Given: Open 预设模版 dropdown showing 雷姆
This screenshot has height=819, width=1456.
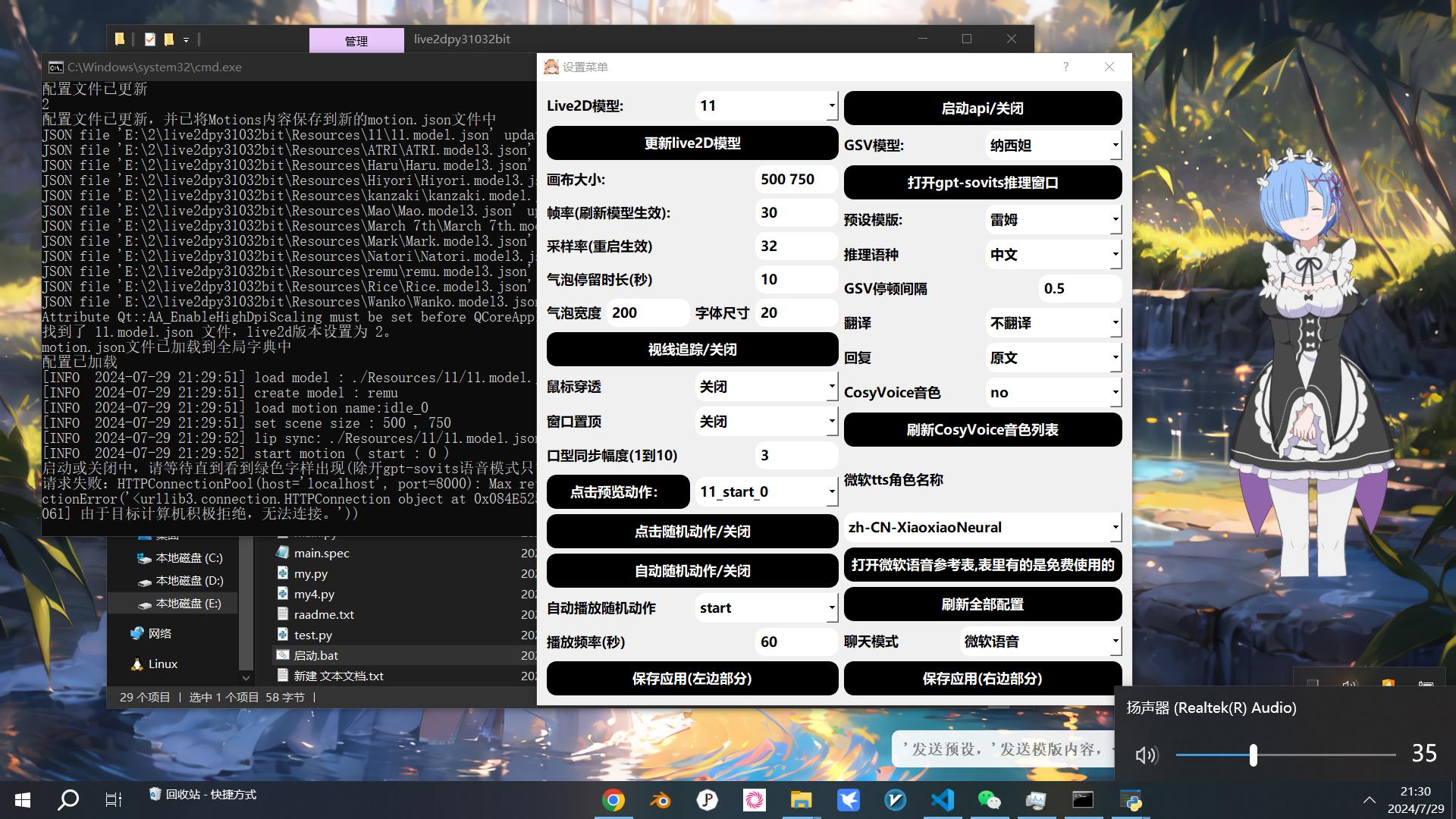Looking at the screenshot, I should click(x=1053, y=220).
